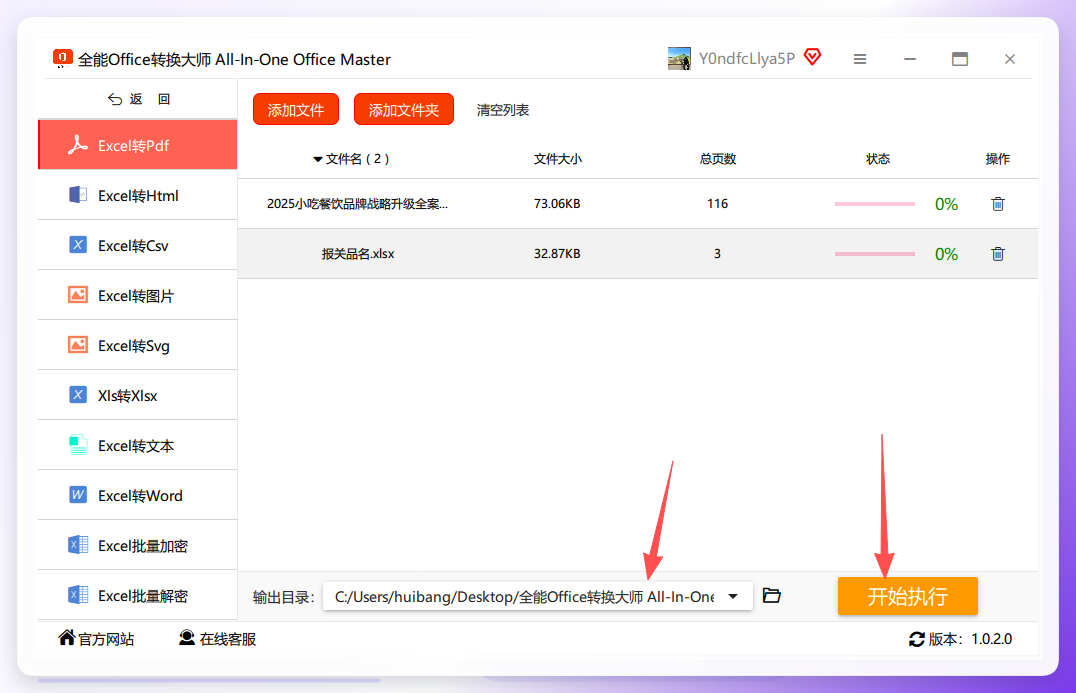The width and height of the screenshot is (1076, 693).
Task: Switch to Excel转Svg label
Action: (x=134, y=346)
